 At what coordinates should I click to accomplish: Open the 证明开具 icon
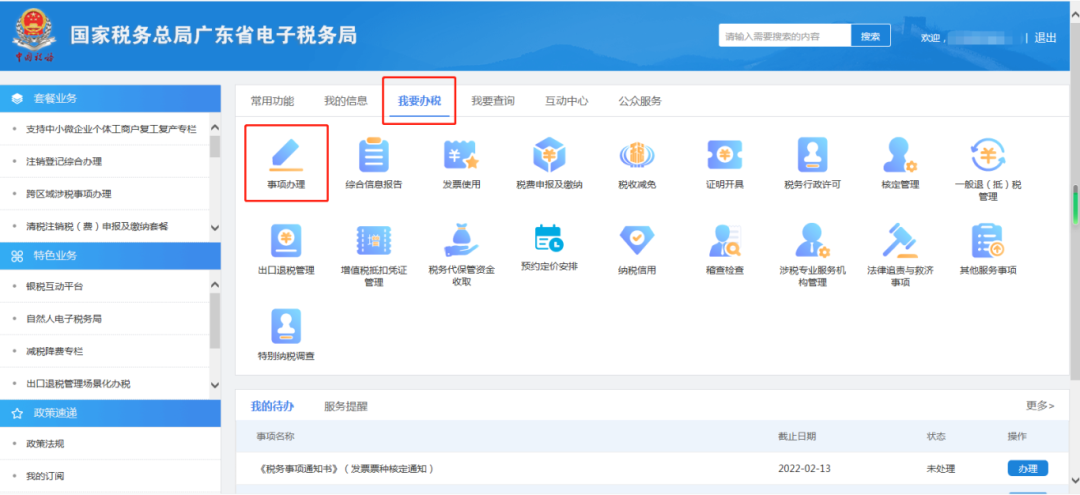click(x=725, y=154)
